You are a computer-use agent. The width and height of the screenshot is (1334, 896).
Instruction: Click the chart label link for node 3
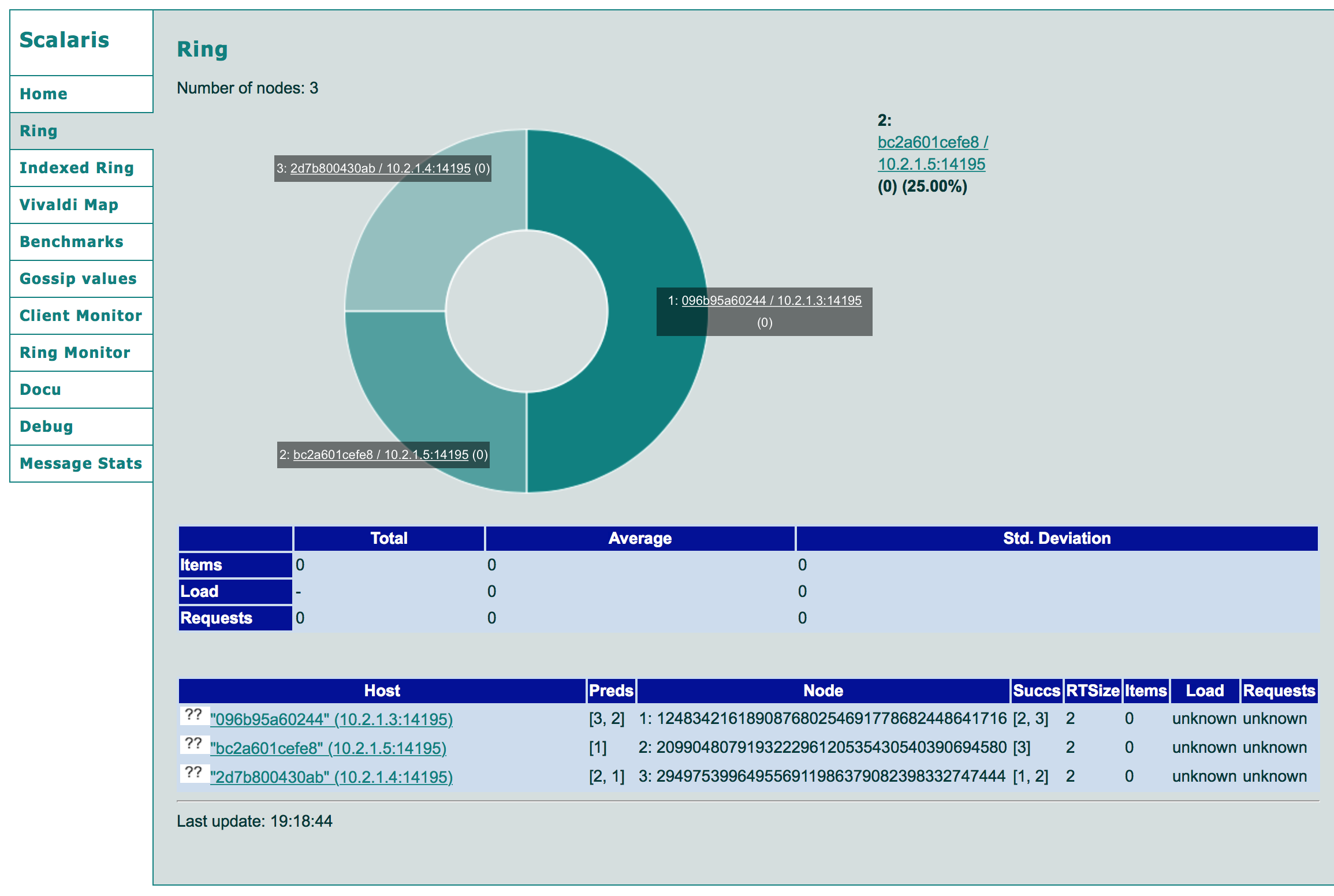380,169
